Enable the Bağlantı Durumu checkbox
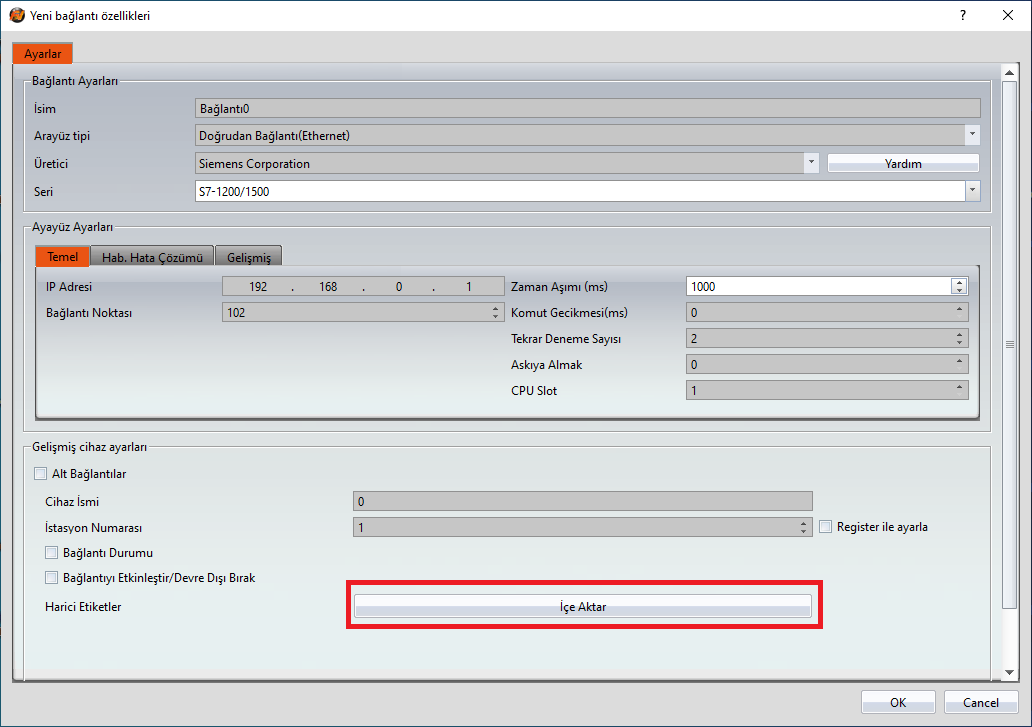 point(51,552)
